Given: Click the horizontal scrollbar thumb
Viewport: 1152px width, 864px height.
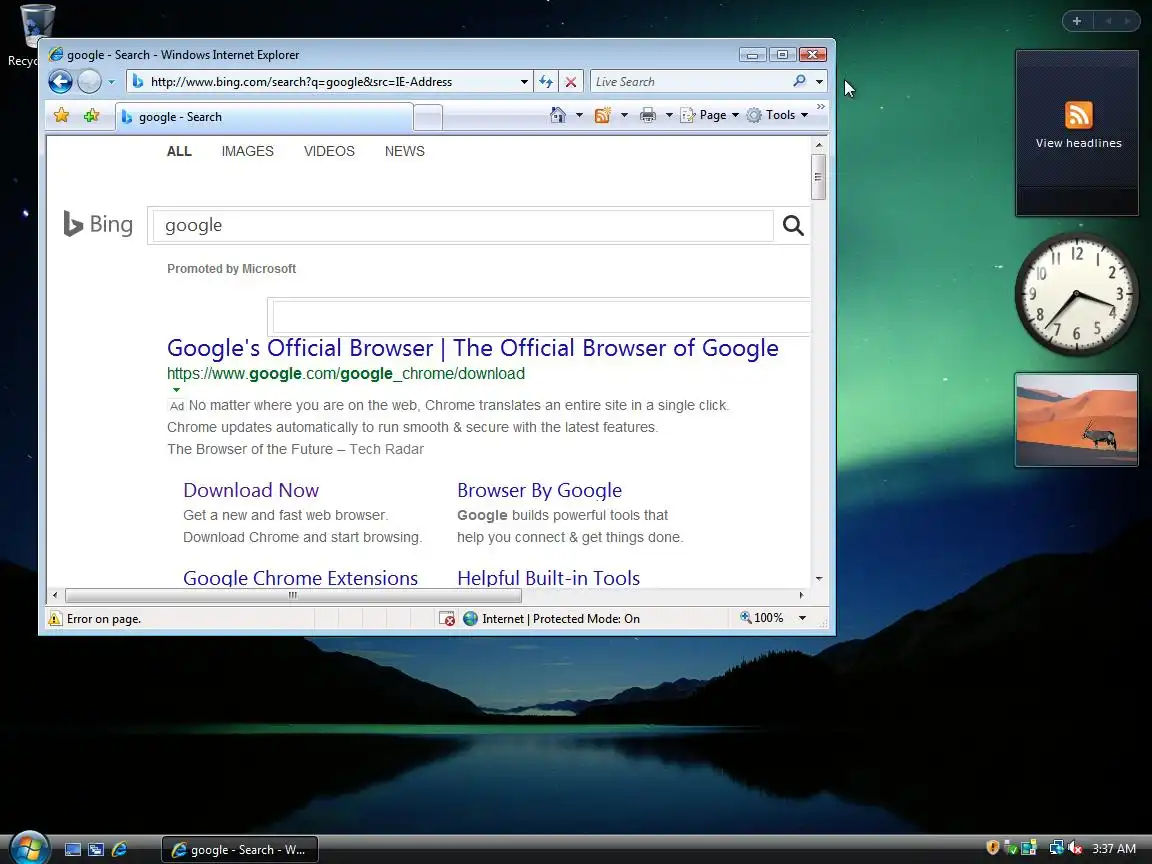Looking at the screenshot, I should coord(293,595).
